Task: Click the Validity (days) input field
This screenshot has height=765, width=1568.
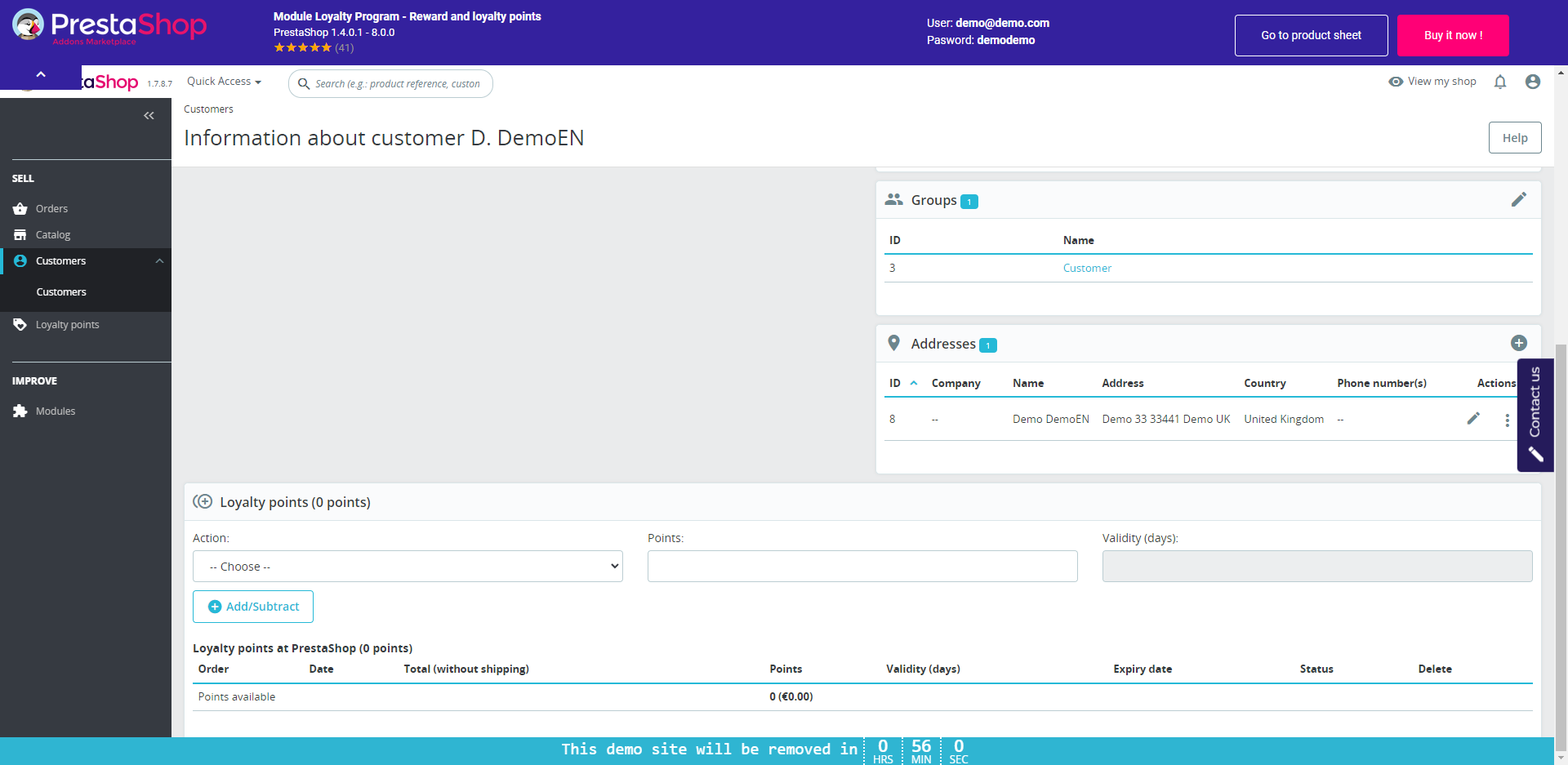Action: click(x=1317, y=567)
